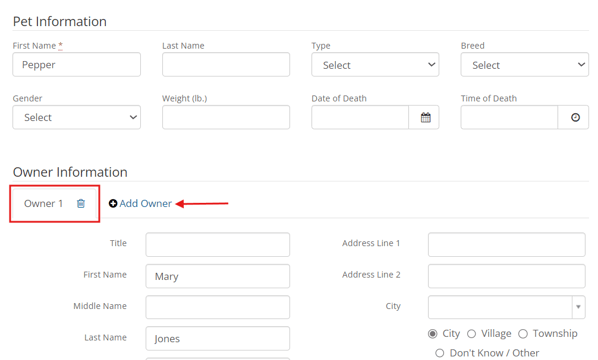This screenshot has height=360, width=598.
Task: Click the Address Line 1 field
Action: [x=506, y=244]
